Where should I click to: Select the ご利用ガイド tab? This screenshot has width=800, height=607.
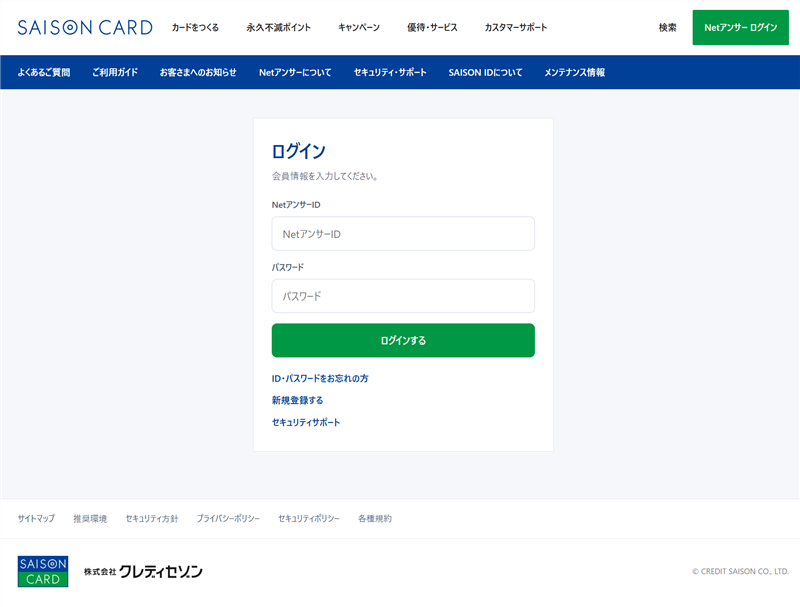click(115, 72)
